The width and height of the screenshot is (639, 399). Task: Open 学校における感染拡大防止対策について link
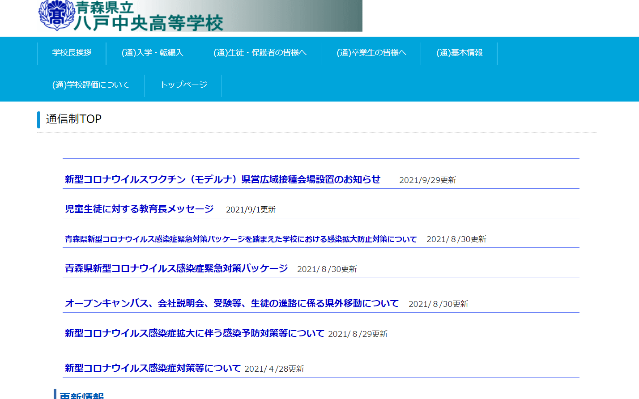point(241,239)
